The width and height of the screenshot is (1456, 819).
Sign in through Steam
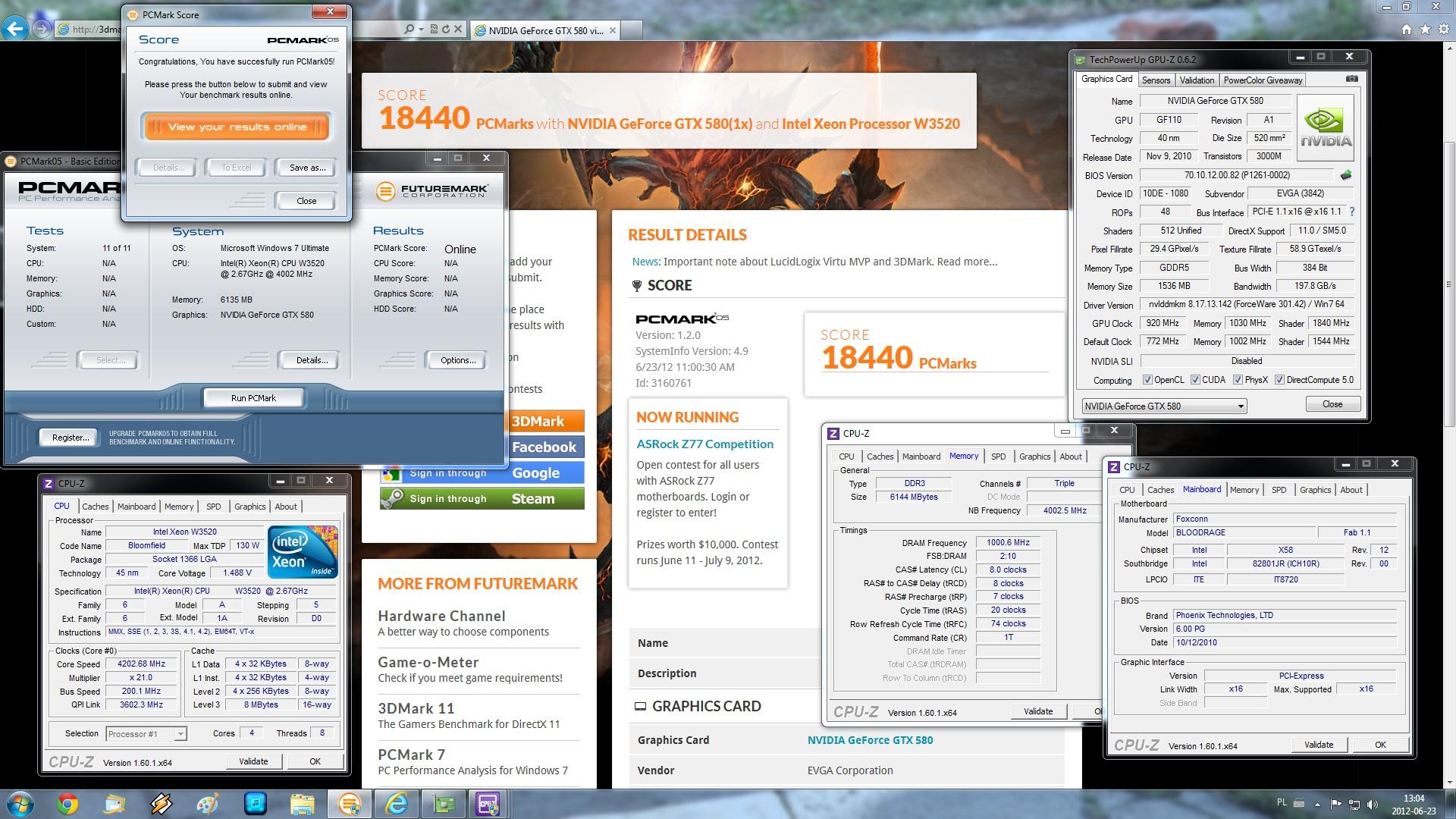coord(482,499)
